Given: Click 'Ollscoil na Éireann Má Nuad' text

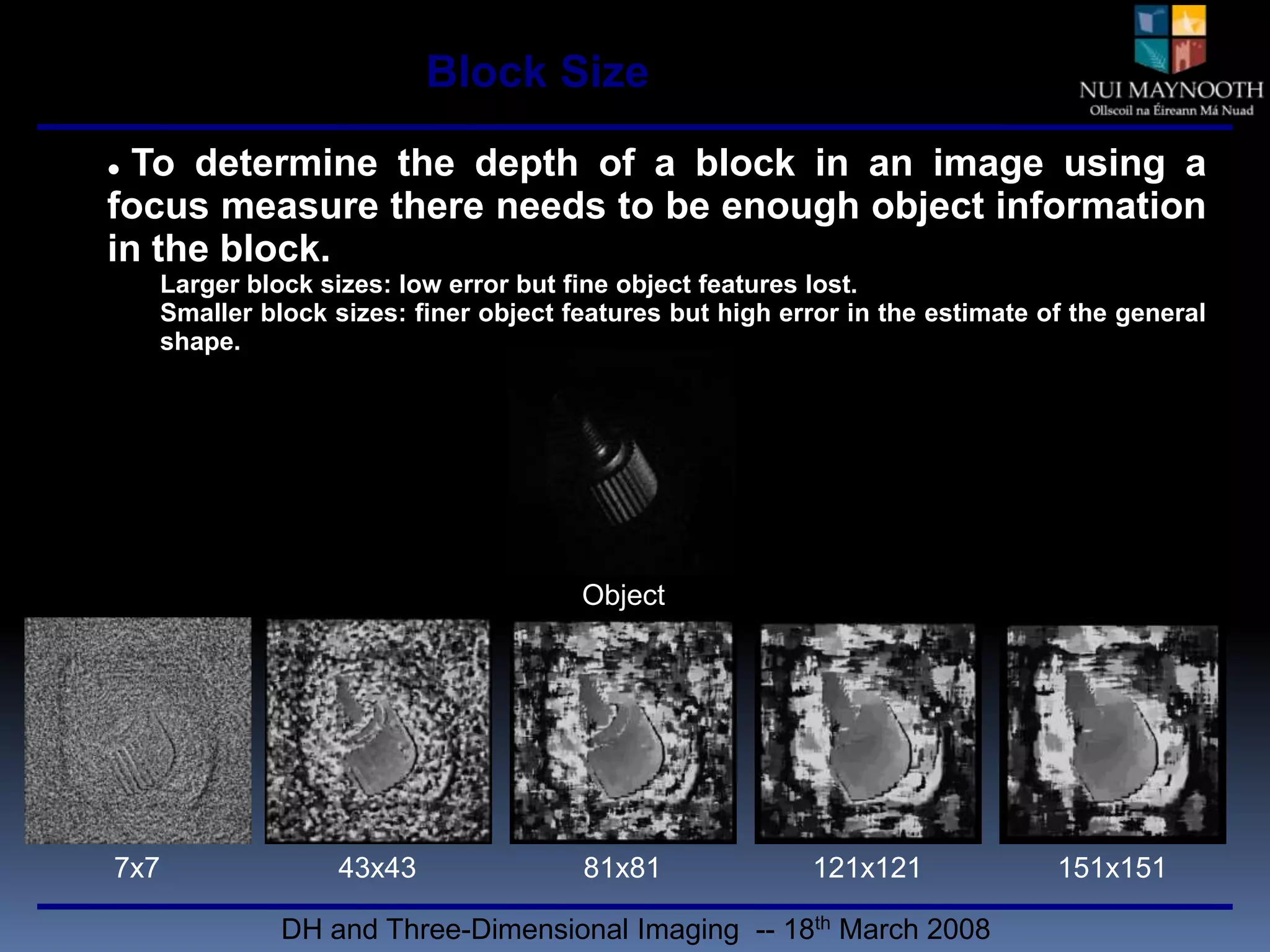Looking at the screenshot, I should 1171,111.
